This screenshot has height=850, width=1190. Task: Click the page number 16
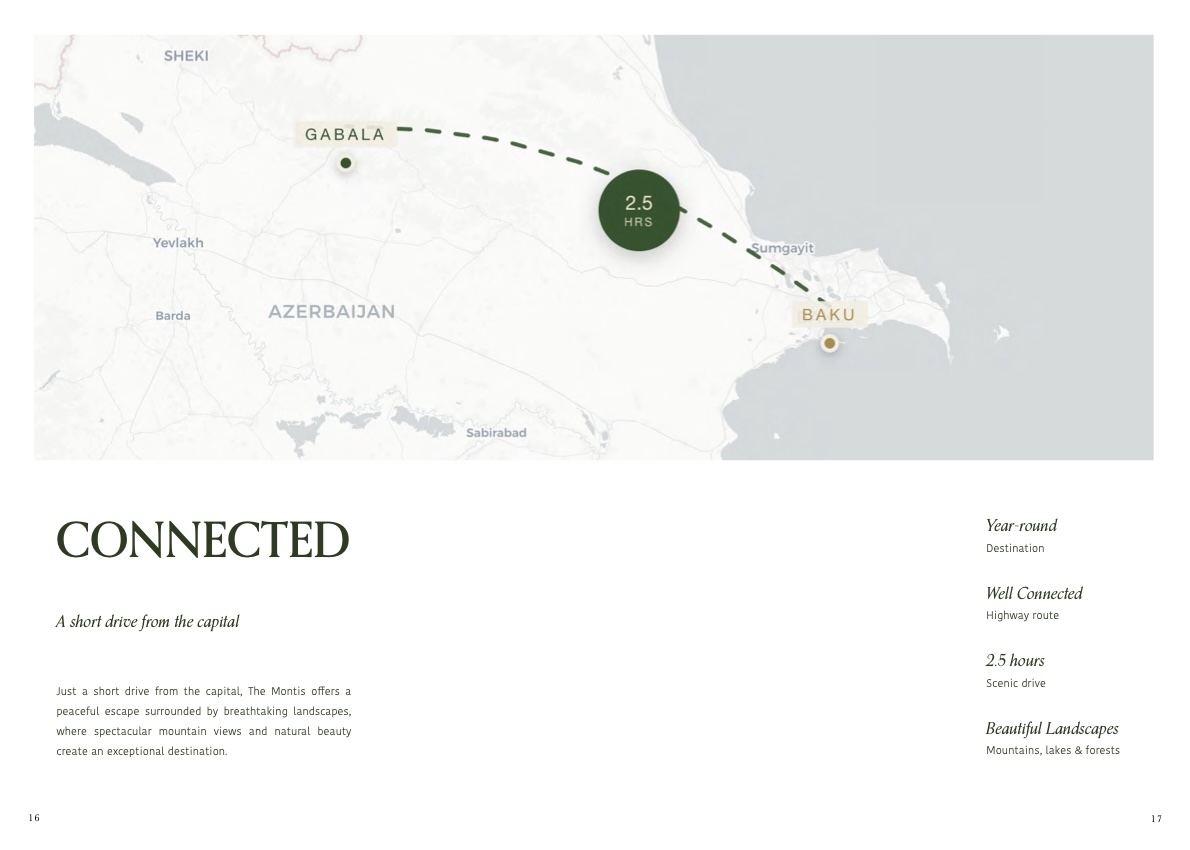34,817
